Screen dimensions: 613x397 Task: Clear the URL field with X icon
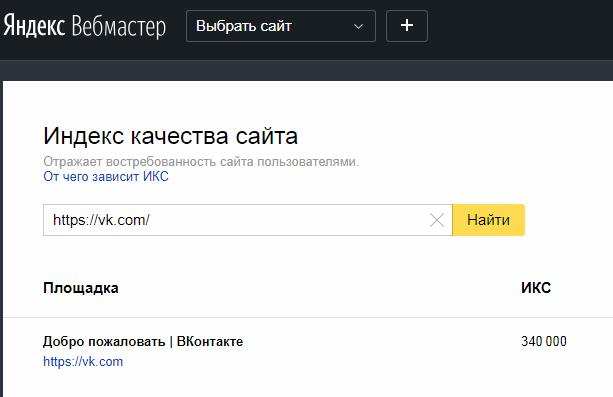[437, 220]
